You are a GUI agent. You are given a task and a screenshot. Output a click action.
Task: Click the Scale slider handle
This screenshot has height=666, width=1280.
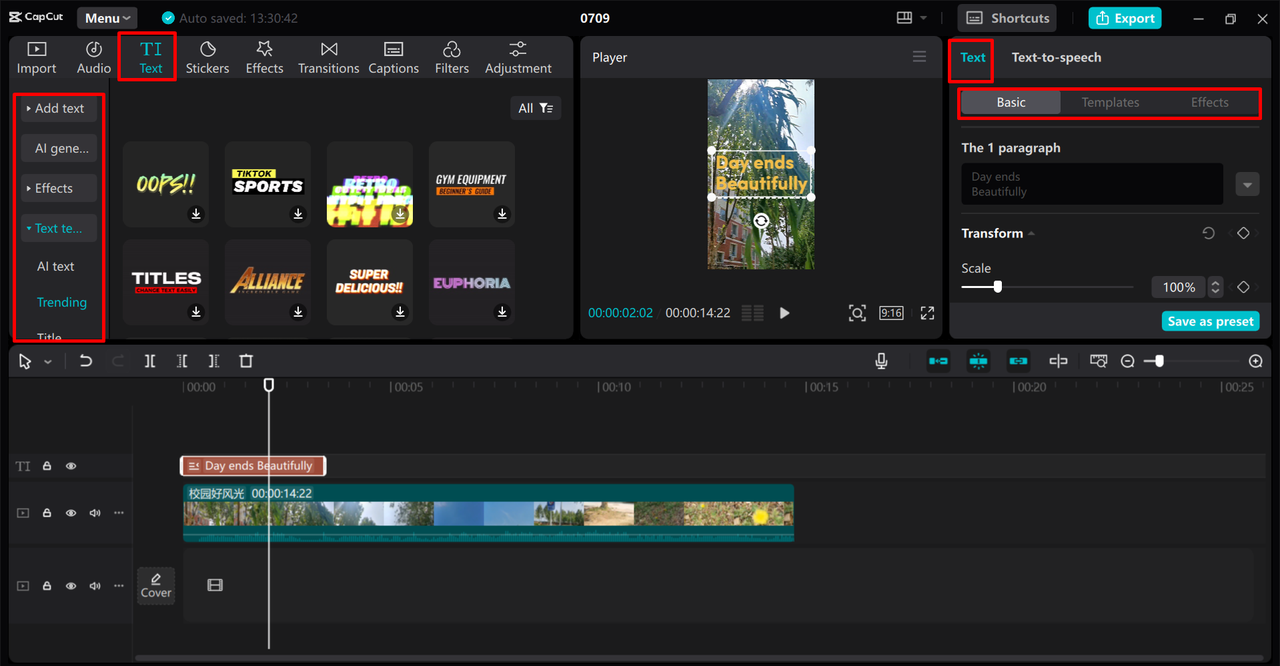point(997,287)
